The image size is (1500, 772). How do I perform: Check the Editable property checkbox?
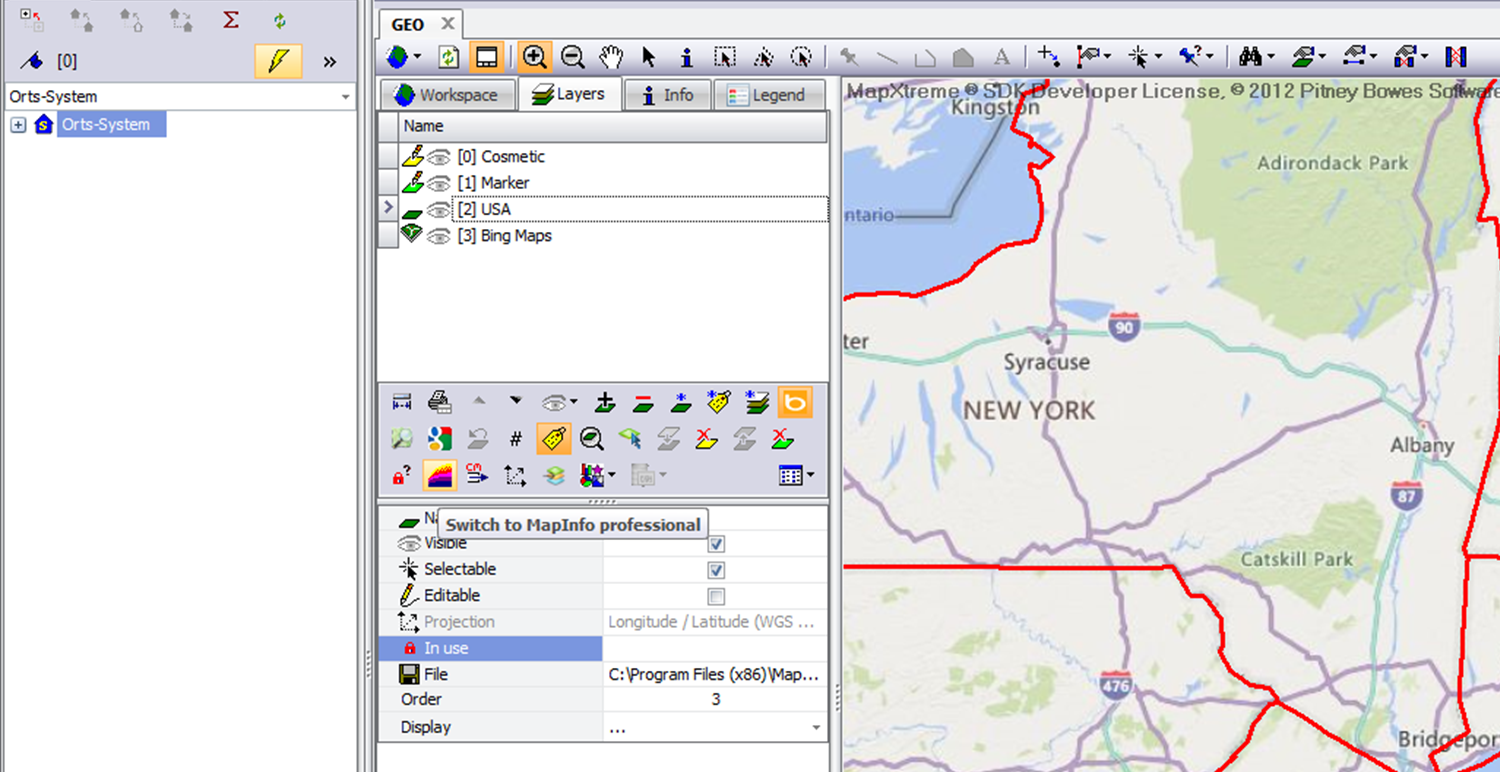(716, 596)
